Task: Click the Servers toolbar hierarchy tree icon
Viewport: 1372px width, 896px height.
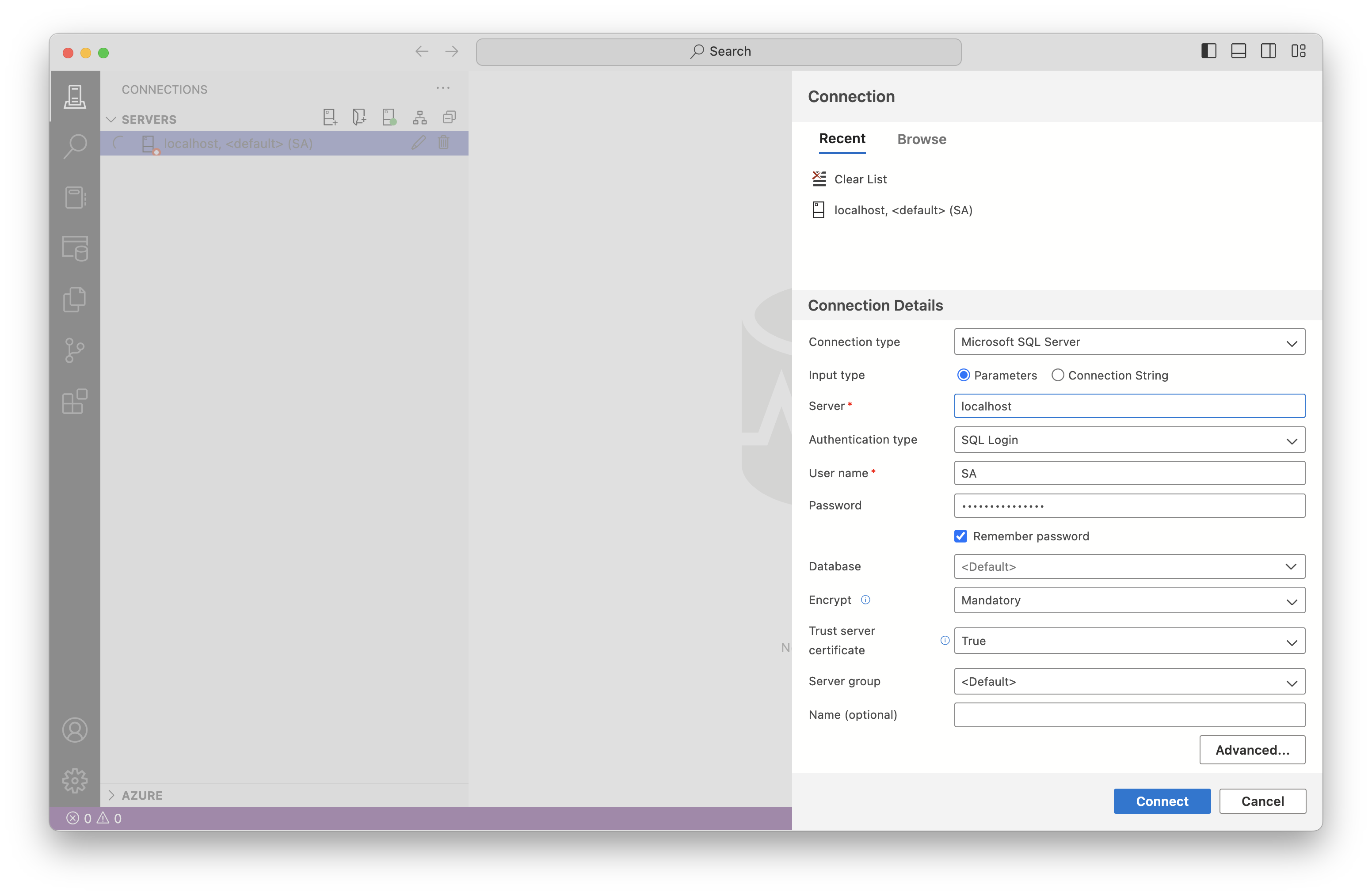Action: point(419,118)
